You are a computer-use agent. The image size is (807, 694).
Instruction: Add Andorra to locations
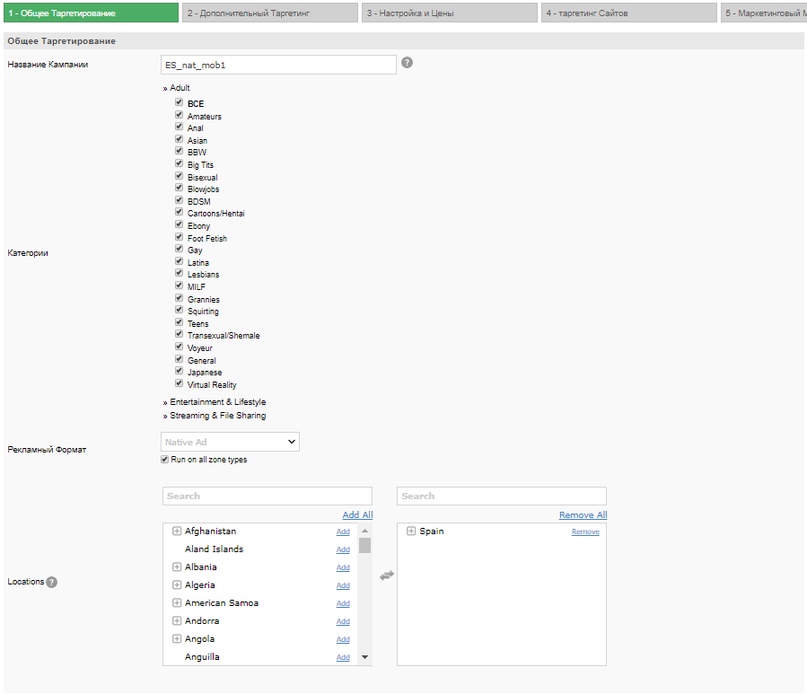click(x=343, y=622)
